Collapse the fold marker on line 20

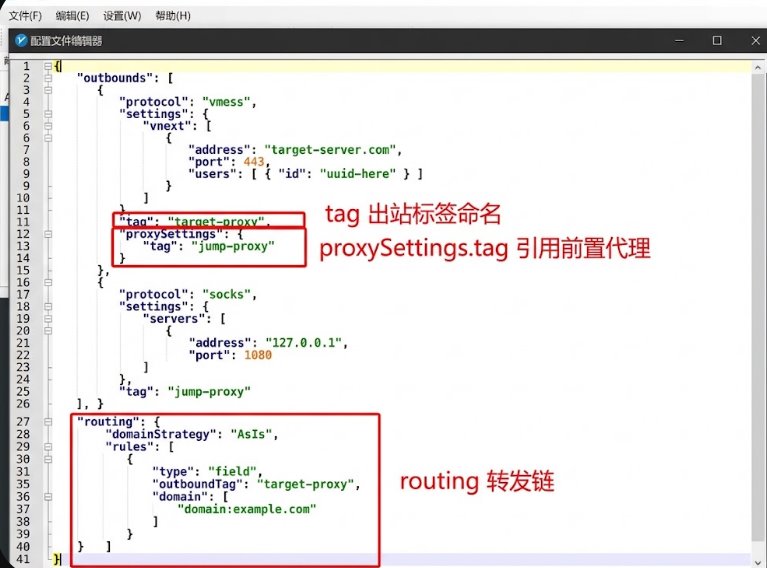pos(48,331)
